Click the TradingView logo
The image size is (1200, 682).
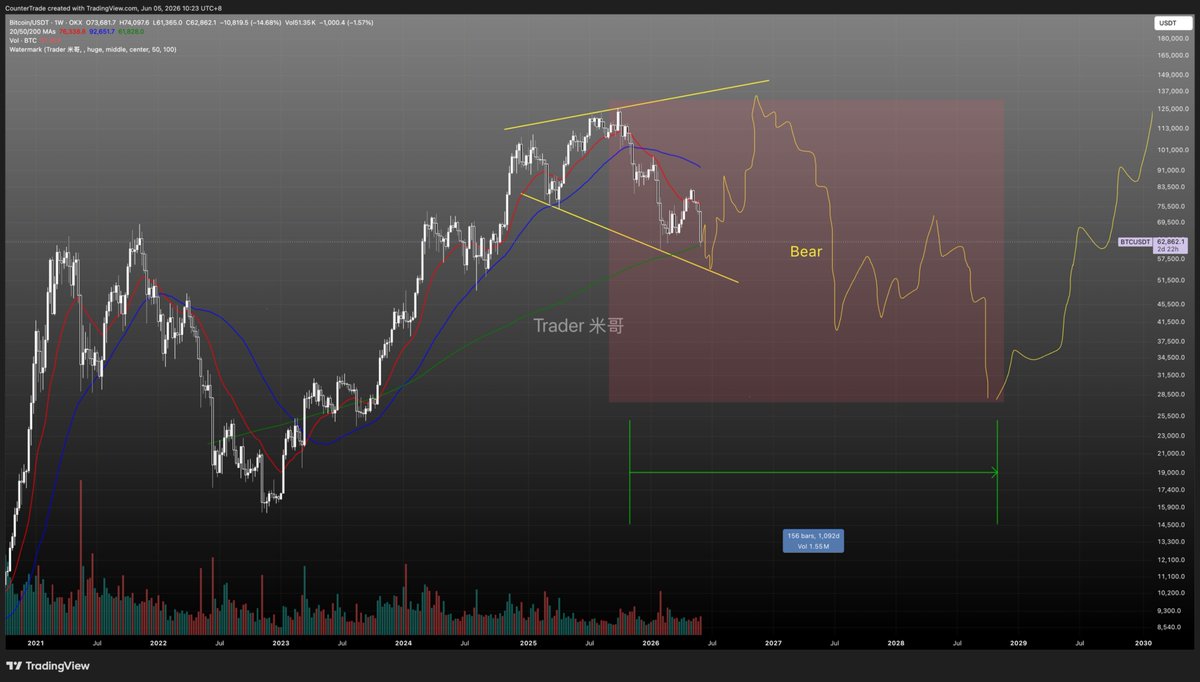click(x=47, y=666)
